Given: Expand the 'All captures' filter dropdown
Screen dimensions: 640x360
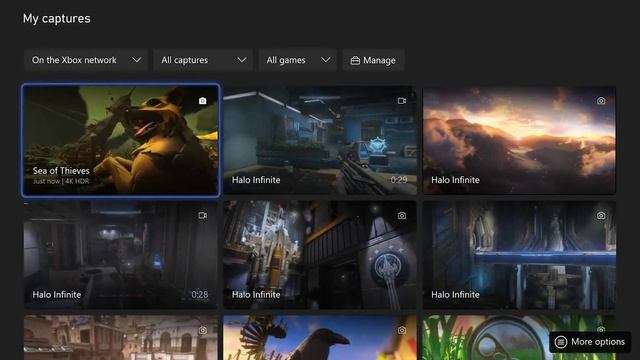Looking at the screenshot, I should [203, 60].
